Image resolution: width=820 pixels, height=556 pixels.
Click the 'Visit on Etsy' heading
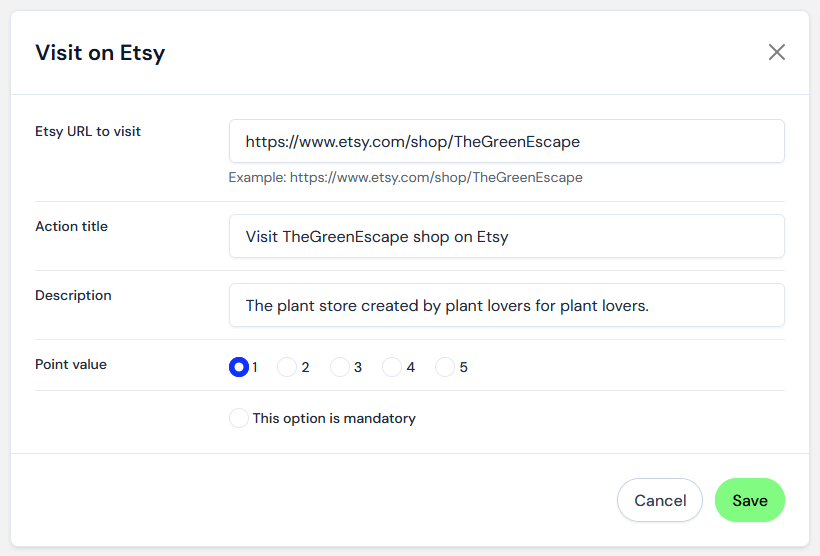click(x=100, y=53)
